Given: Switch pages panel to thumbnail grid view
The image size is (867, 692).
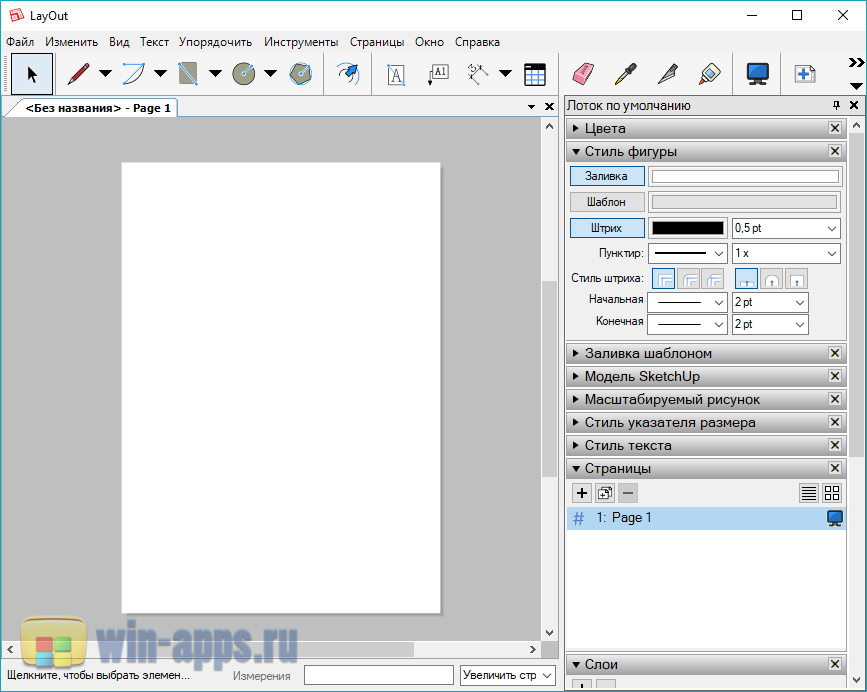Looking at the screenshot, I should click(x=832, y=493).
